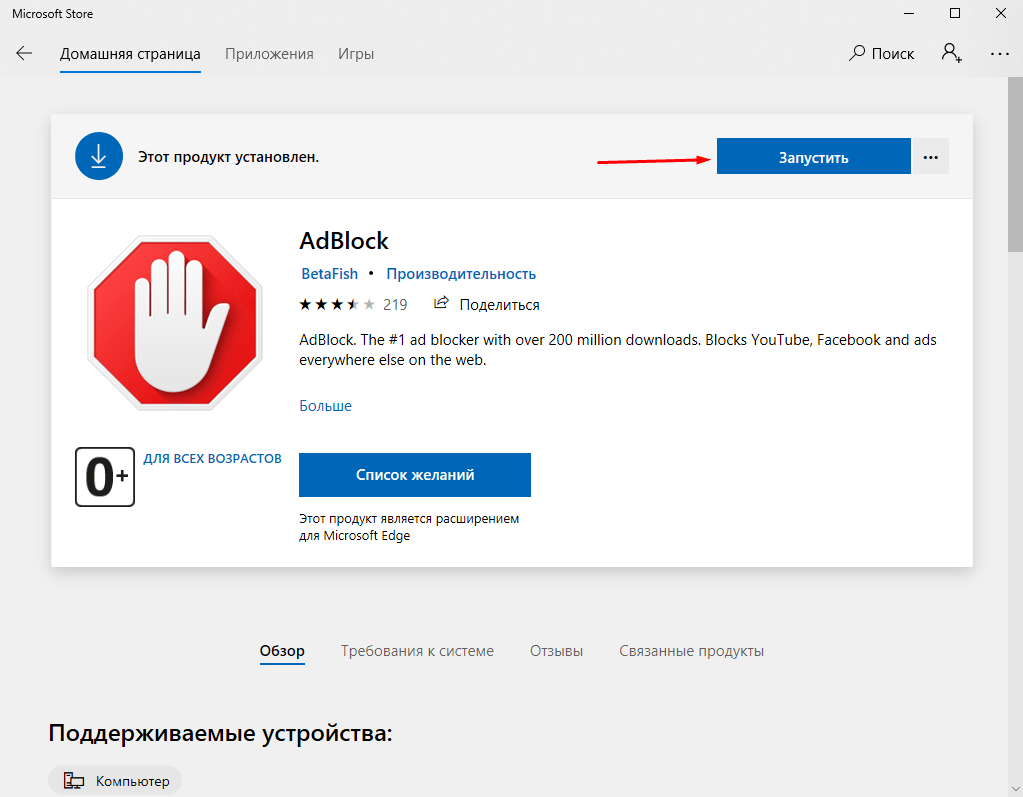Screen dimensions: 1023x797
Task: Expand the description with Больше
Action: coord(326,406)
